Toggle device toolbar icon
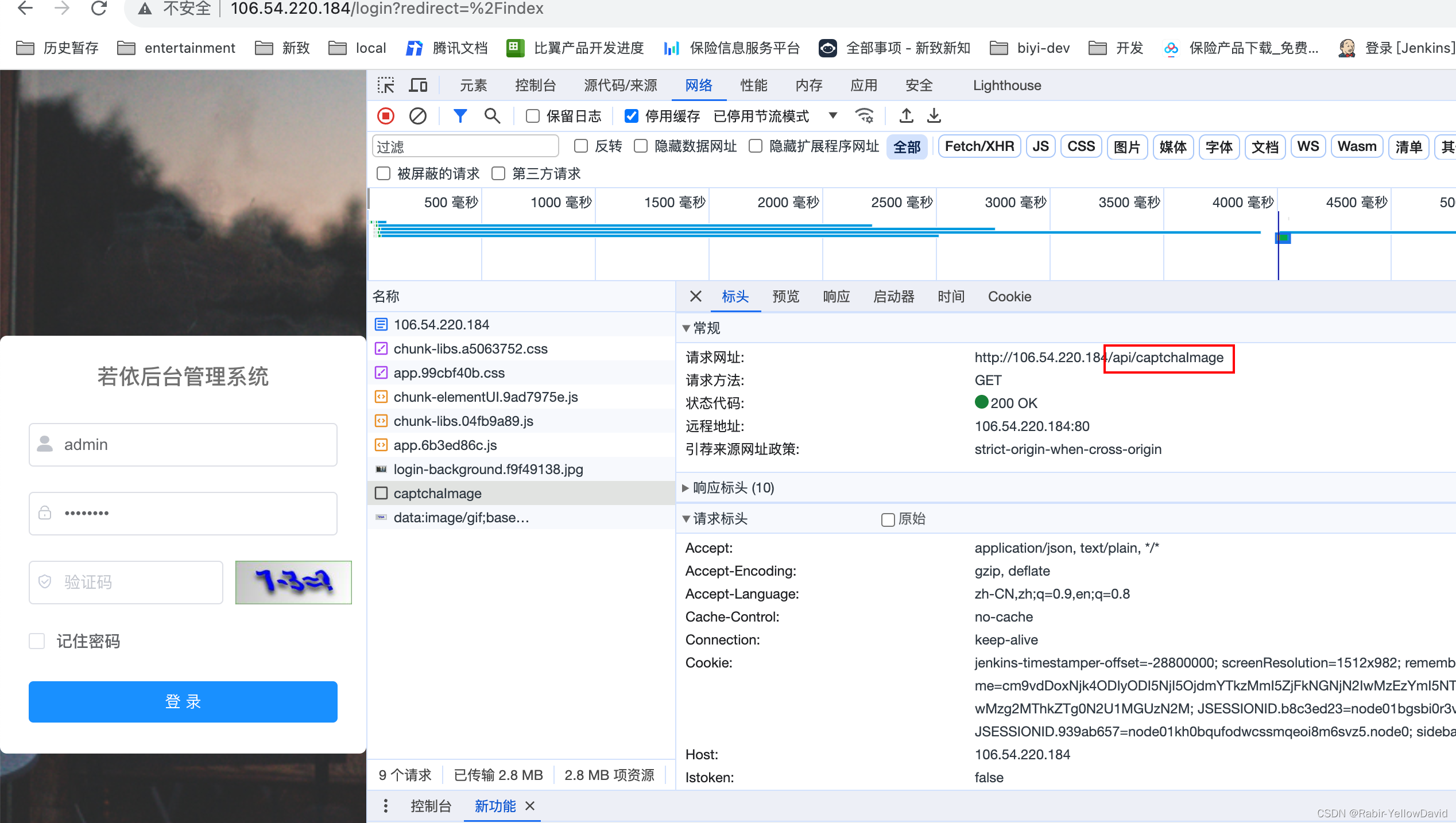The height and width of the screenshot is (823, 1456). (418, 86)
